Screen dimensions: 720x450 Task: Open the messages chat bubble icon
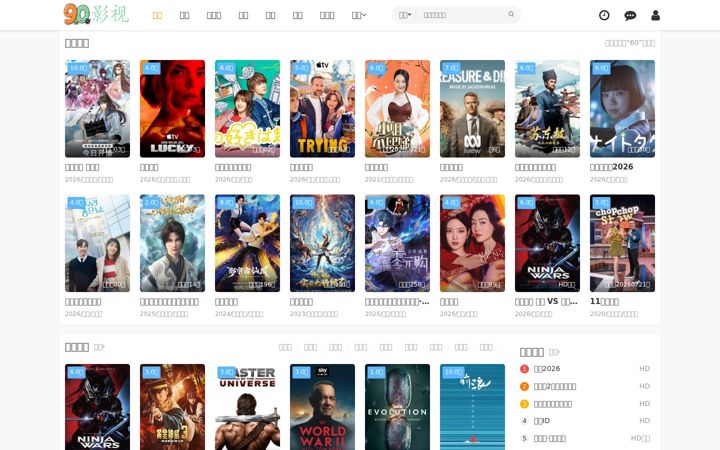pyautogui.click(x=630, y=16)
